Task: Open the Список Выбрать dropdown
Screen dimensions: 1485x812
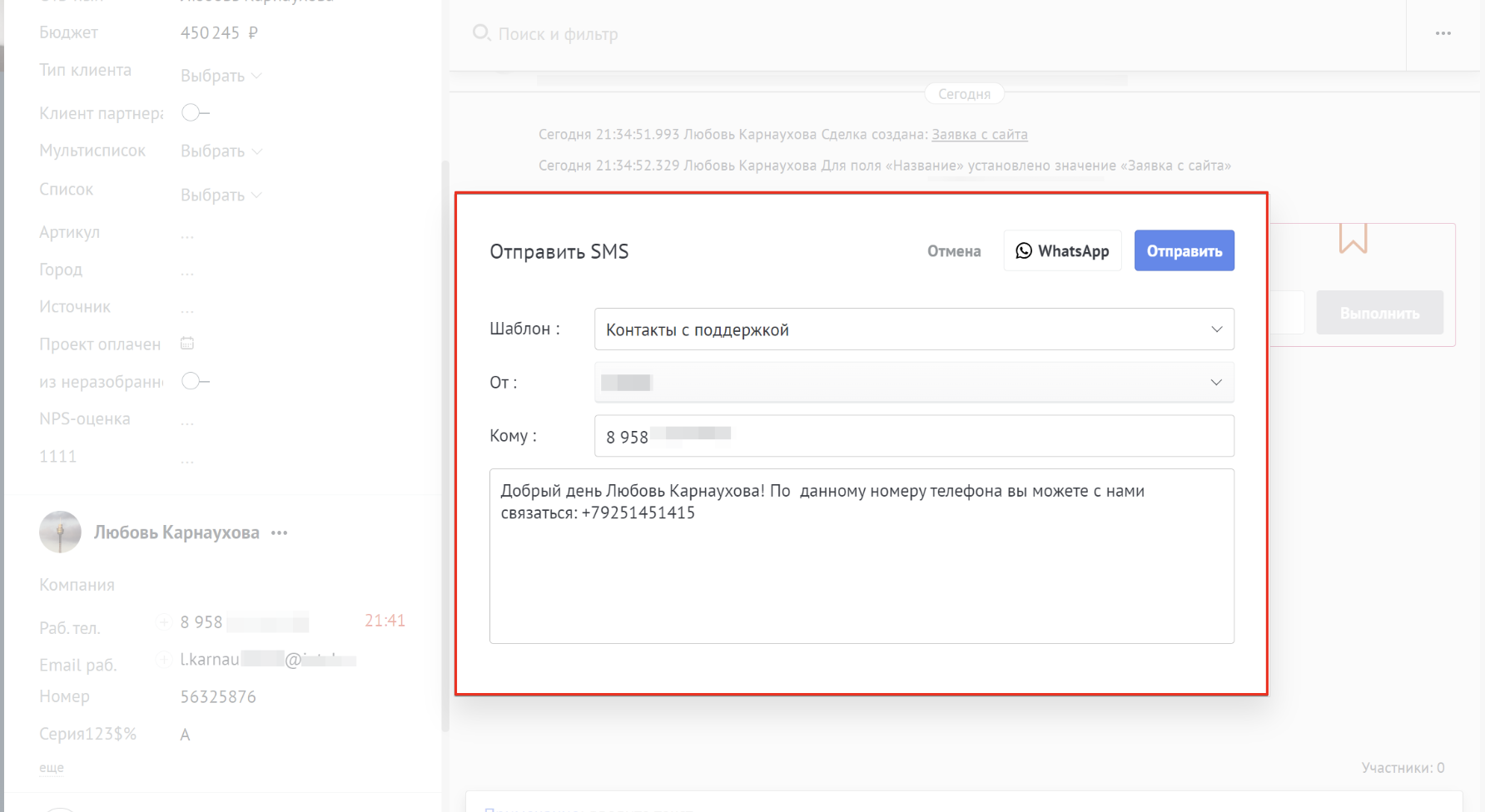Action: [x=221, y=196]
